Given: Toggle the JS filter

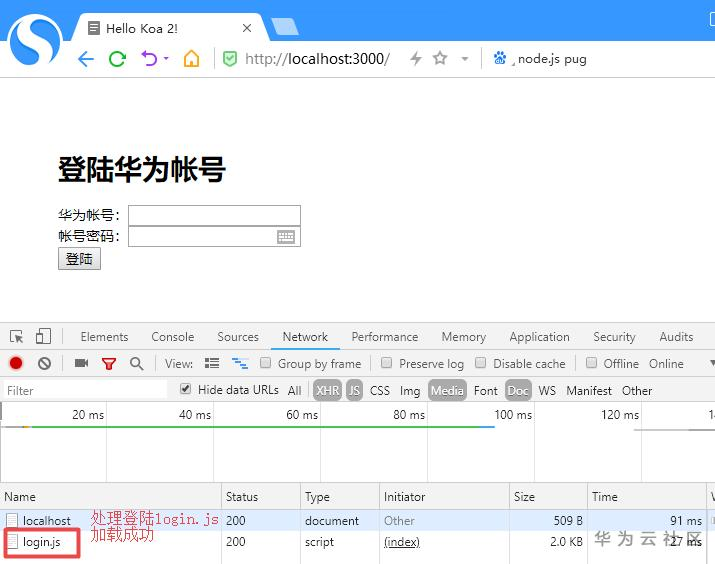Looking at the screenshot, I should click(354, 390).
